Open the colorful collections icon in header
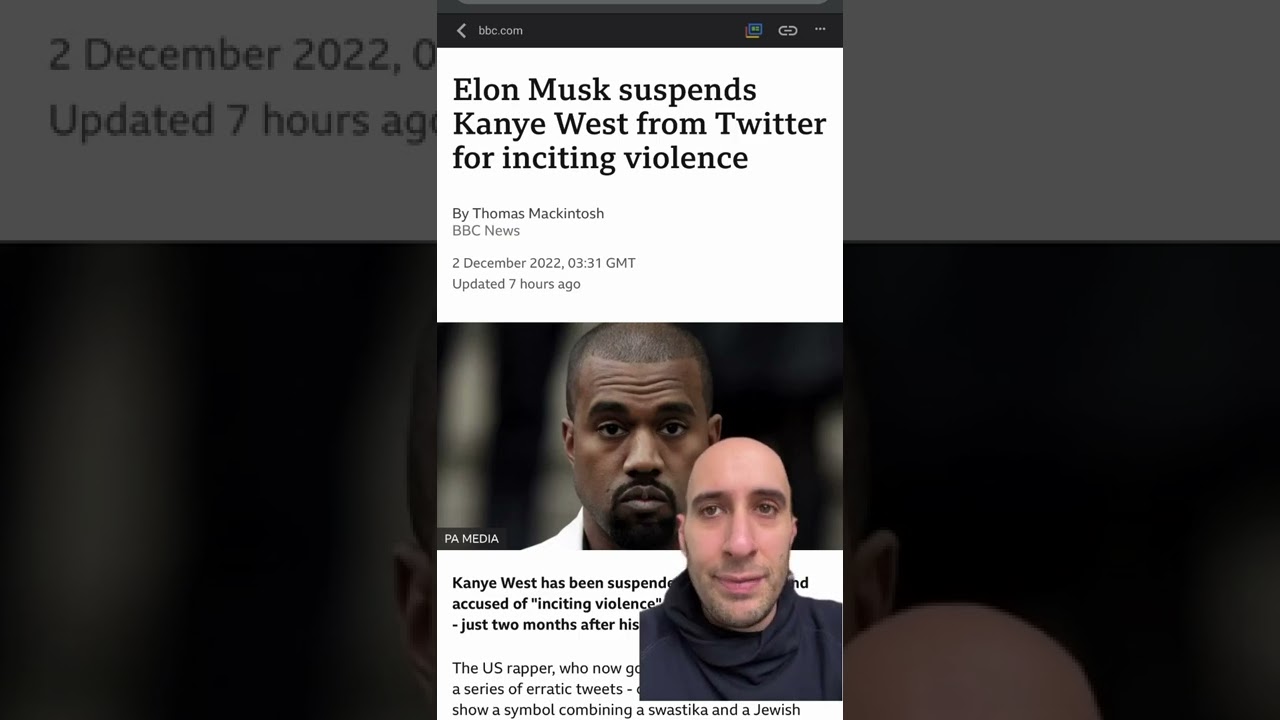 pos(754,31)
